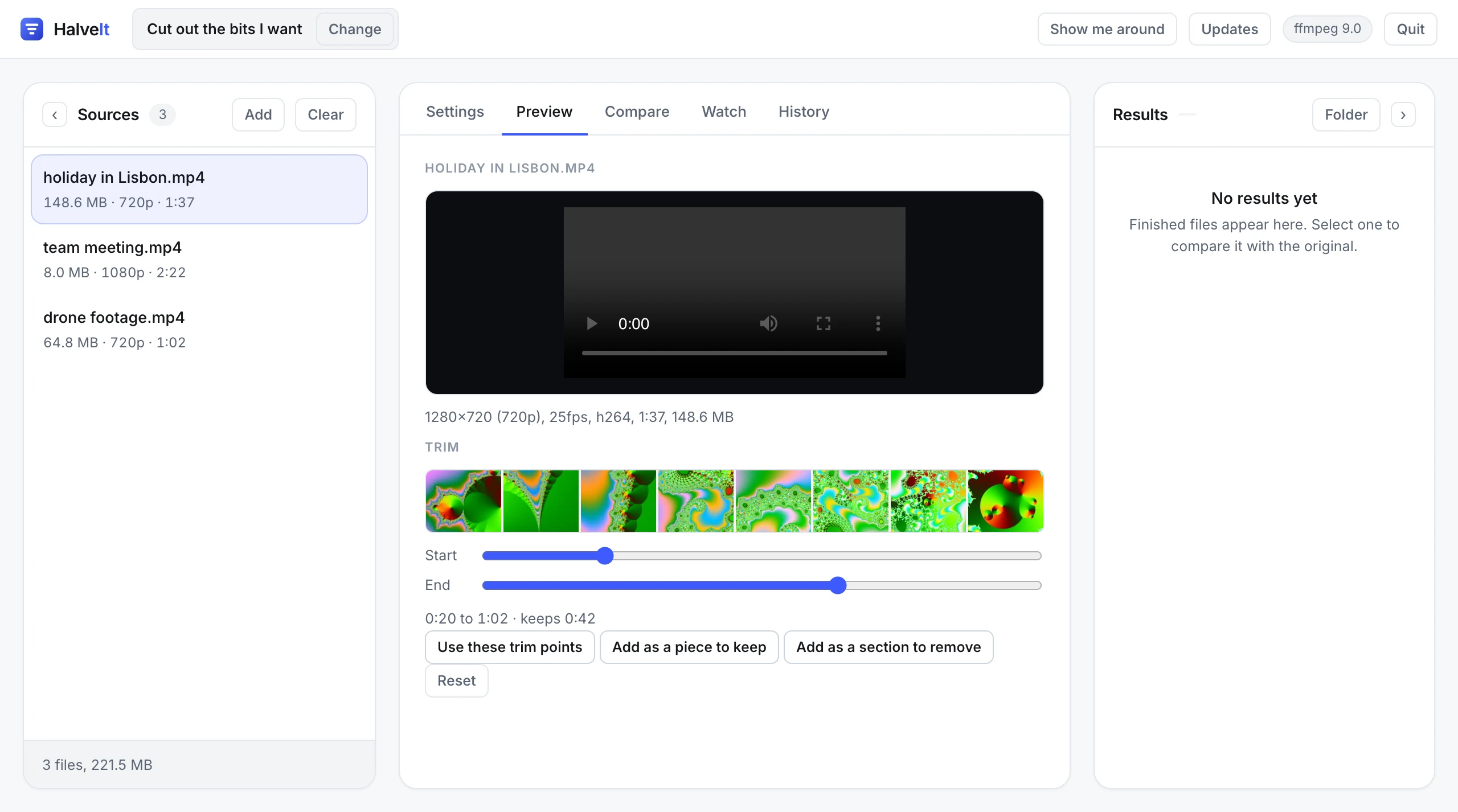Image resolution: width=1458 pixels, height=812 pixels.
Task: Select holiday in Lisbon.mp4 source
Action: [x=199, y=189]
